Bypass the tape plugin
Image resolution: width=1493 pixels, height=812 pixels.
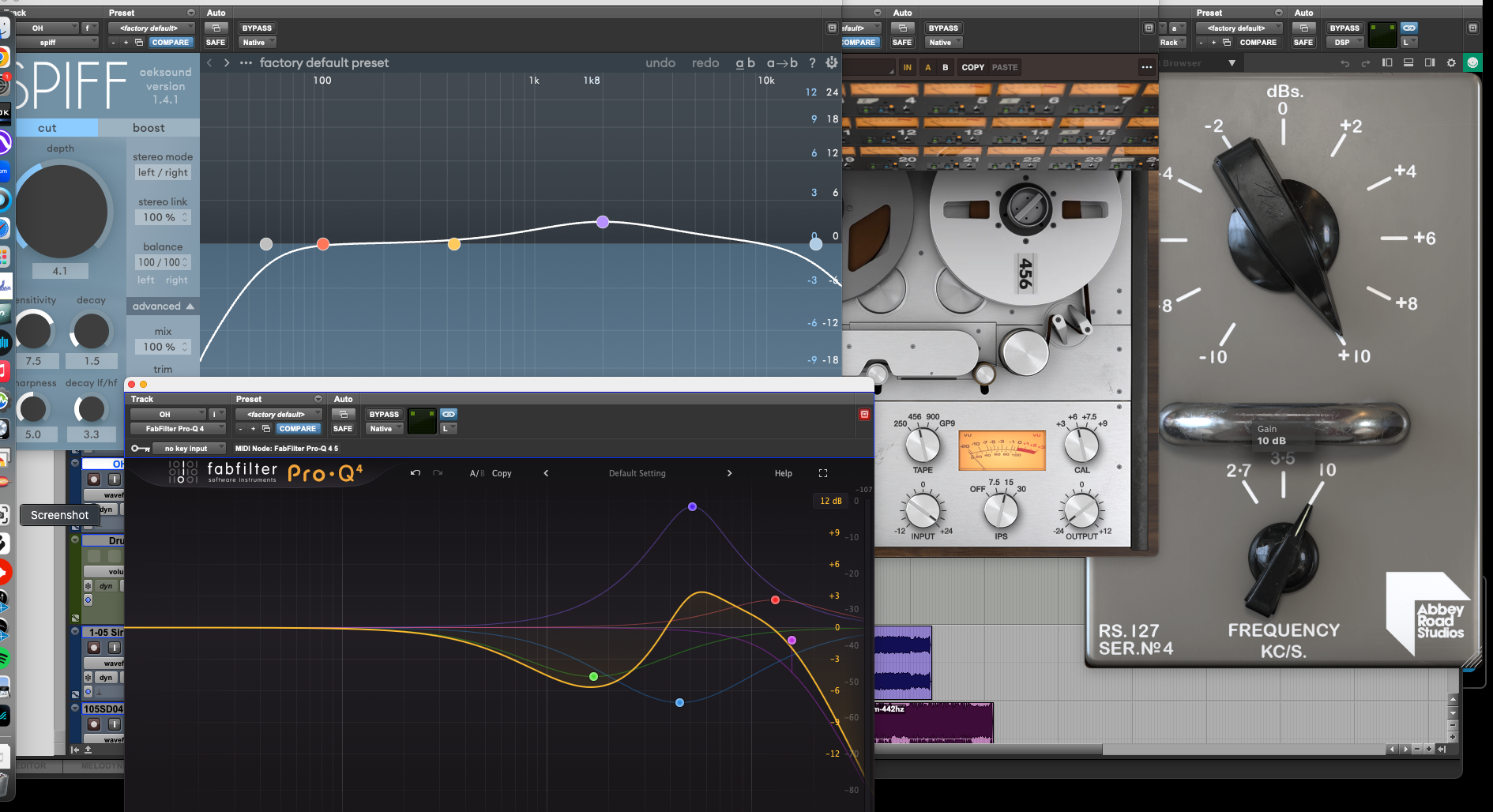(943, 28)
